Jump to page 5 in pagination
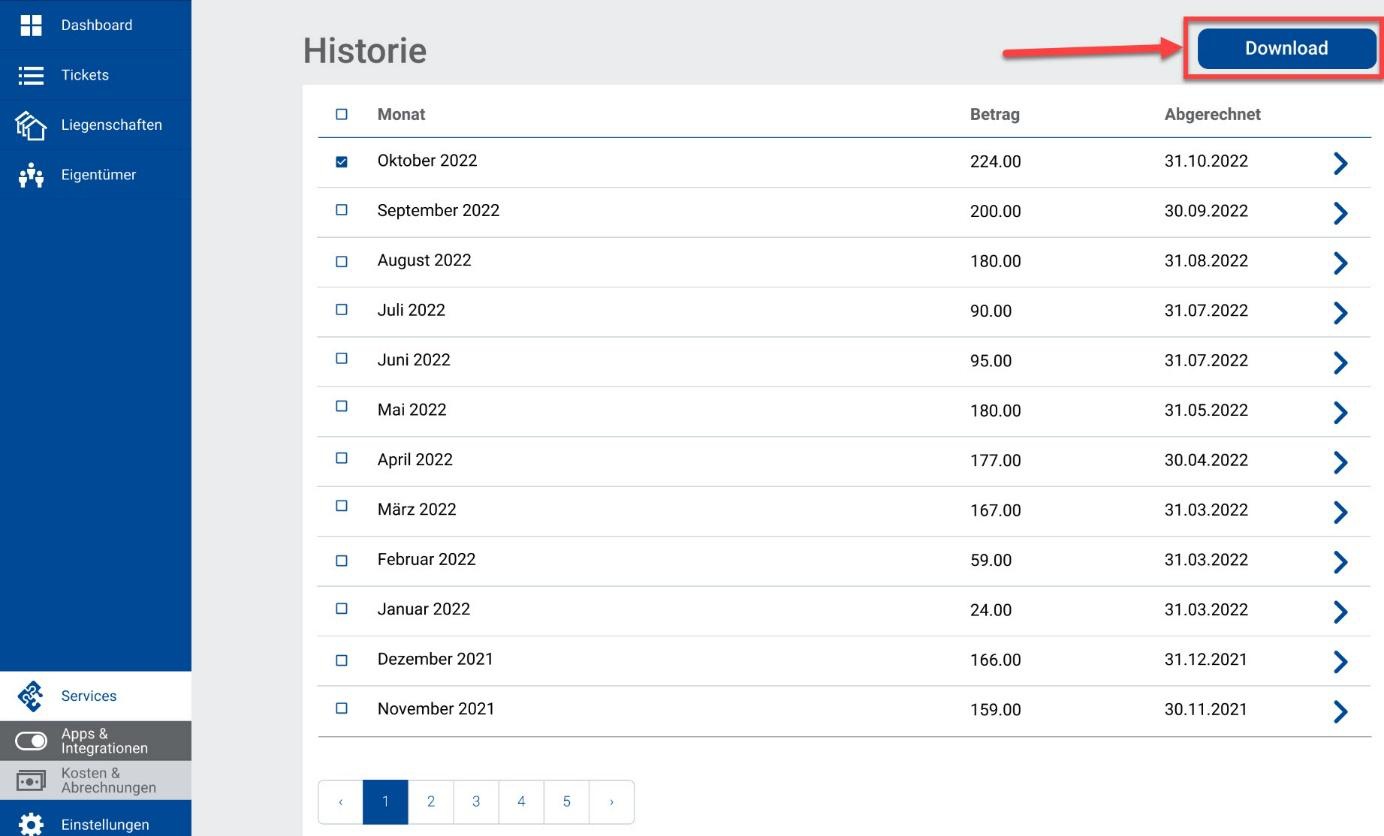1384x836 pixels. (567, 802)
